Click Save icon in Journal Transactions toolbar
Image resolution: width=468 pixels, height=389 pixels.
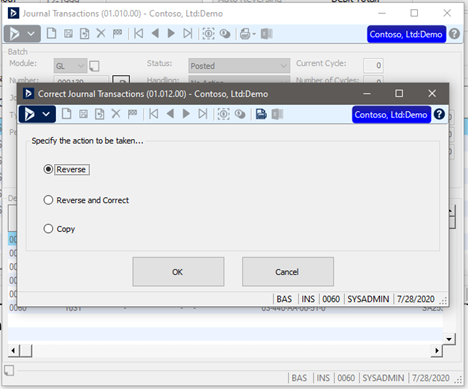pyautogui.click(x=68, y=34)
